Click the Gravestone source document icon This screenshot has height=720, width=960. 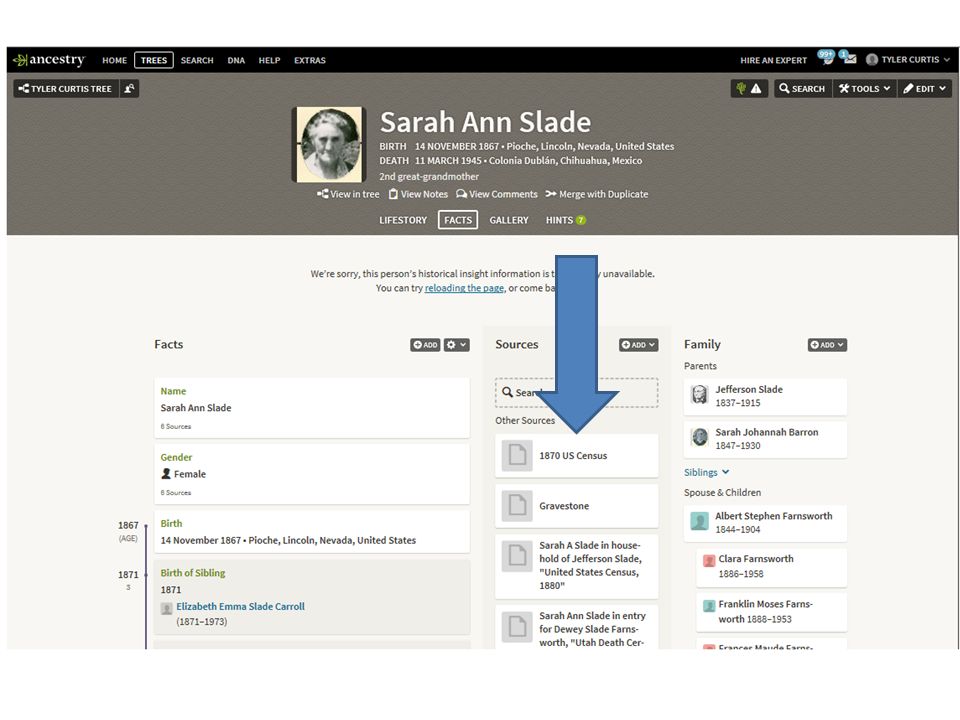[517, 506]
